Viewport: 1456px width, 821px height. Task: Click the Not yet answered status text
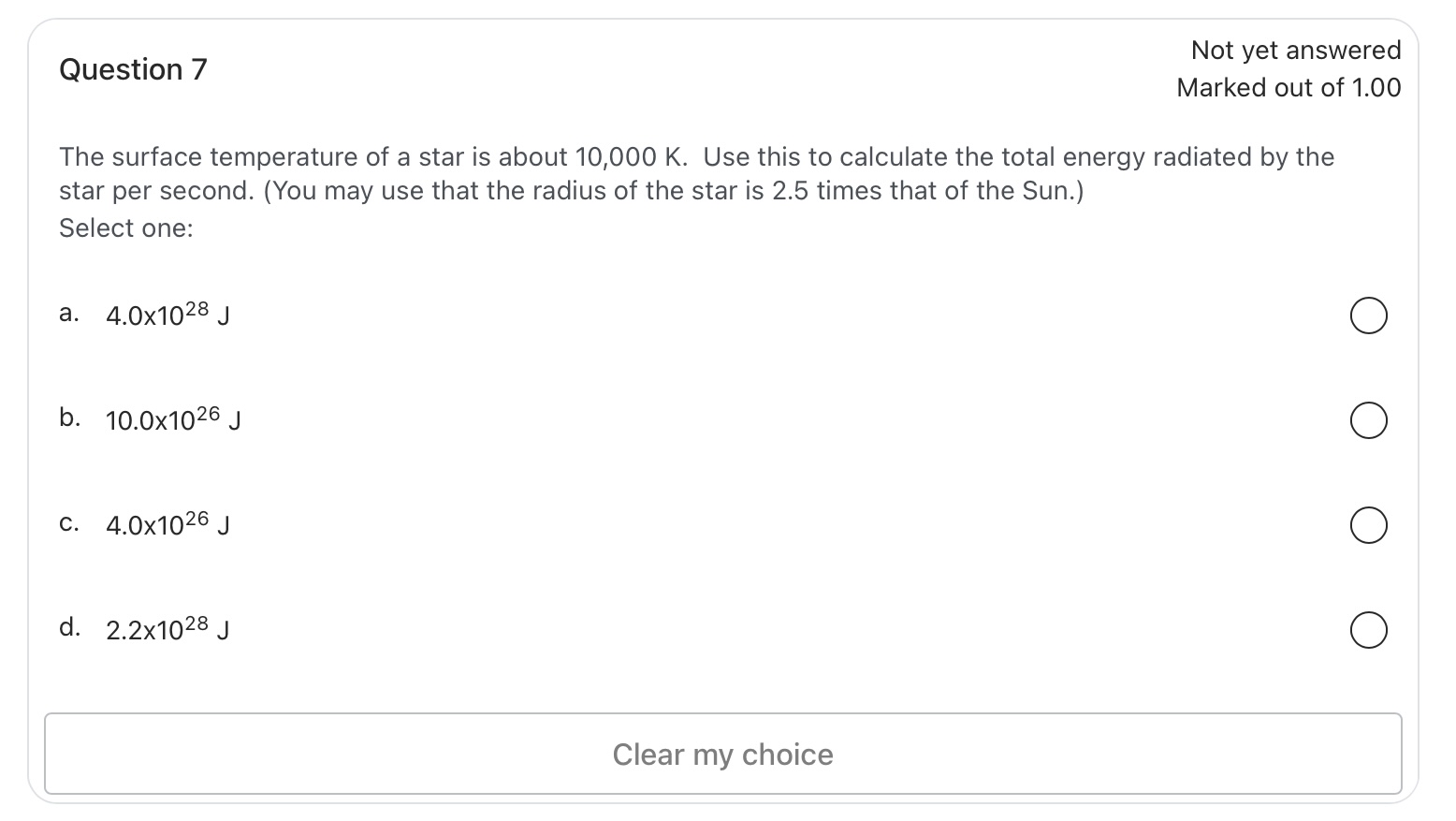coord(1296,50)
